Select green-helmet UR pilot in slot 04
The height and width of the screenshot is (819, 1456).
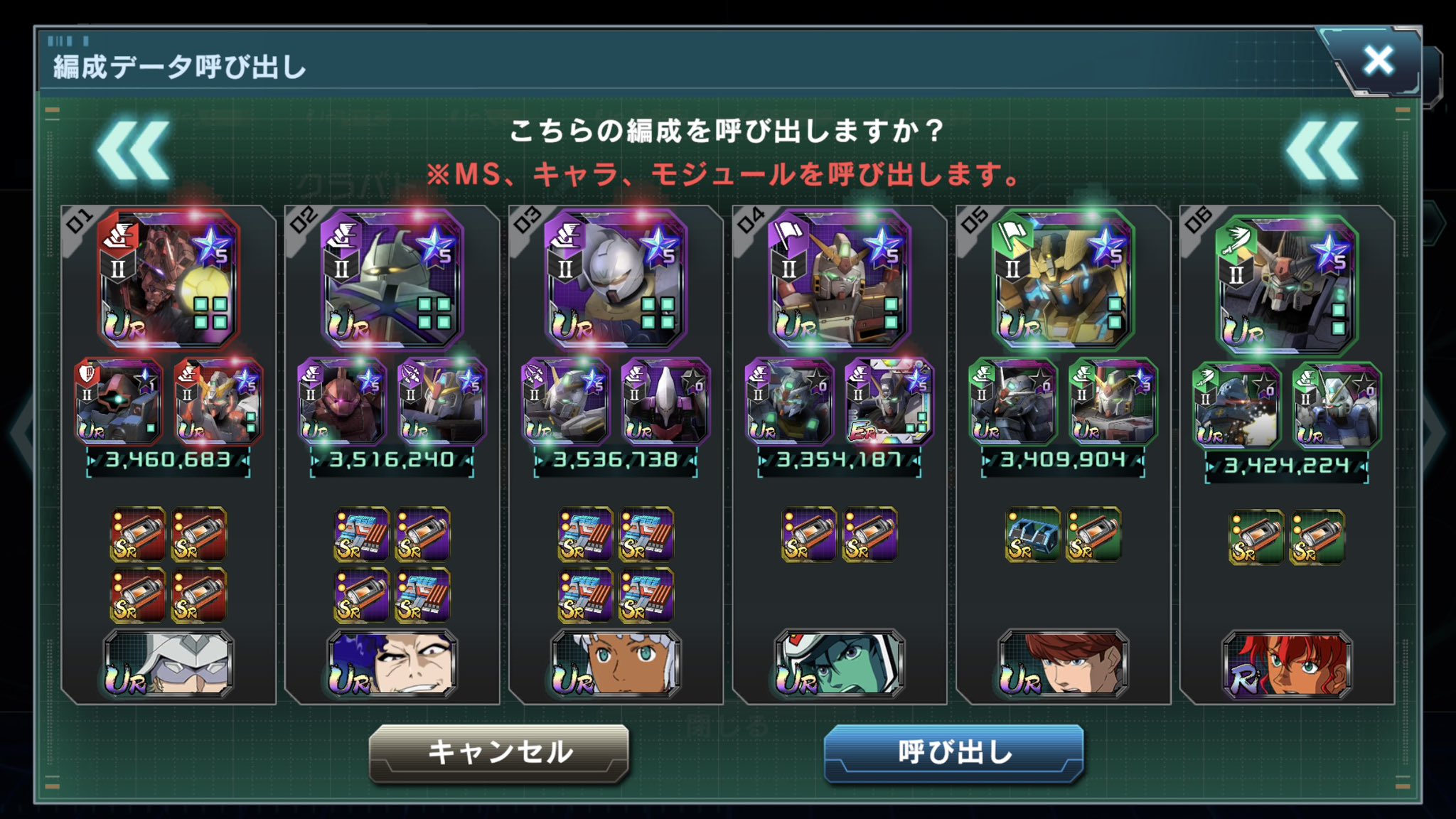click(840, 663)
